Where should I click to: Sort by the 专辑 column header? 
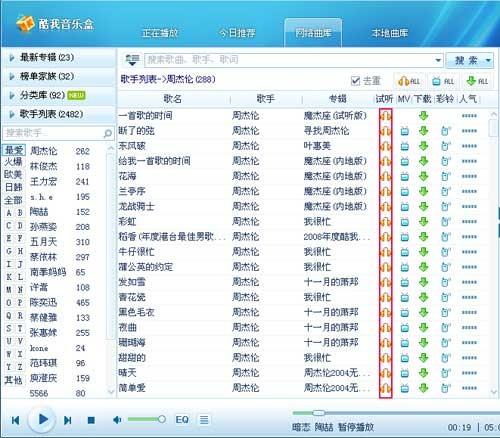pos(337,99)
